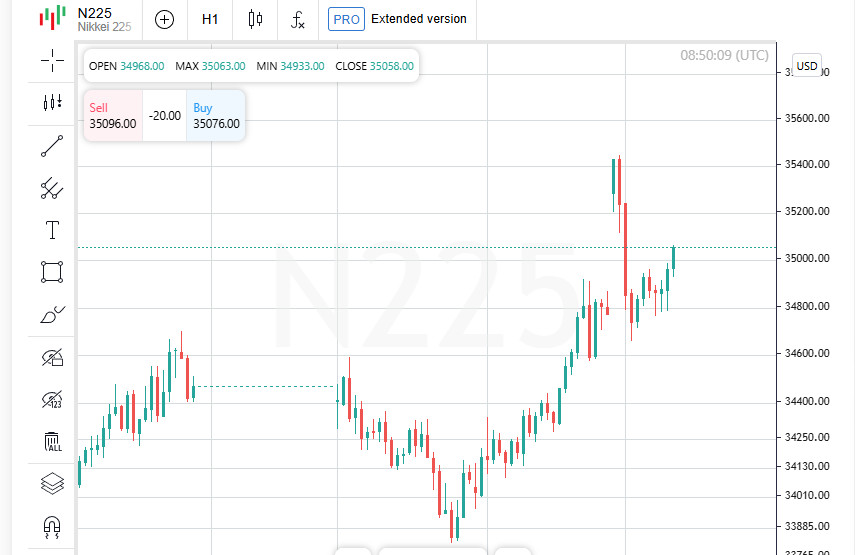
Task: Click the Buy 35076.00 button
Action: [216, 116]
